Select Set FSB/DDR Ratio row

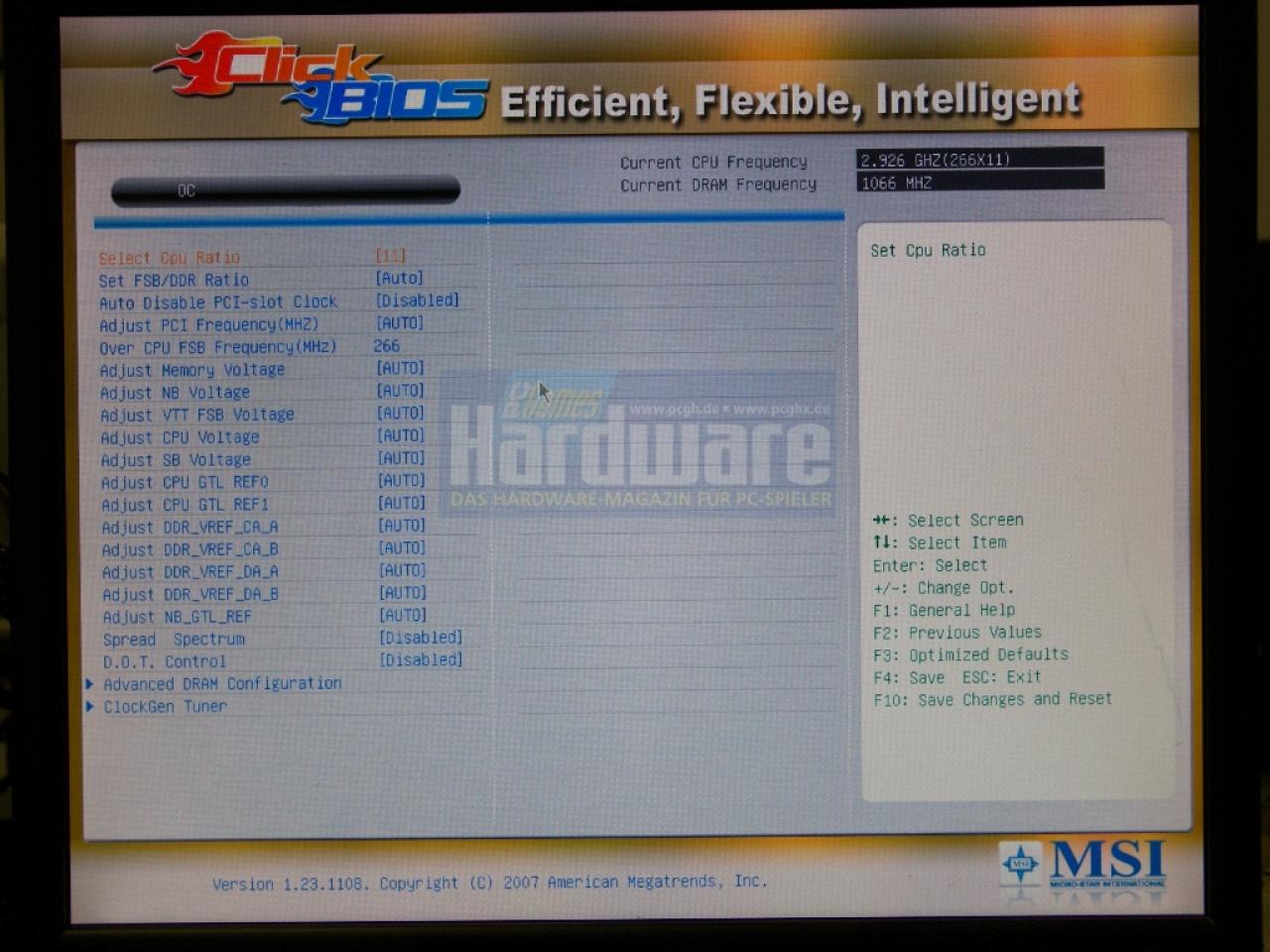tap(174, 281)
